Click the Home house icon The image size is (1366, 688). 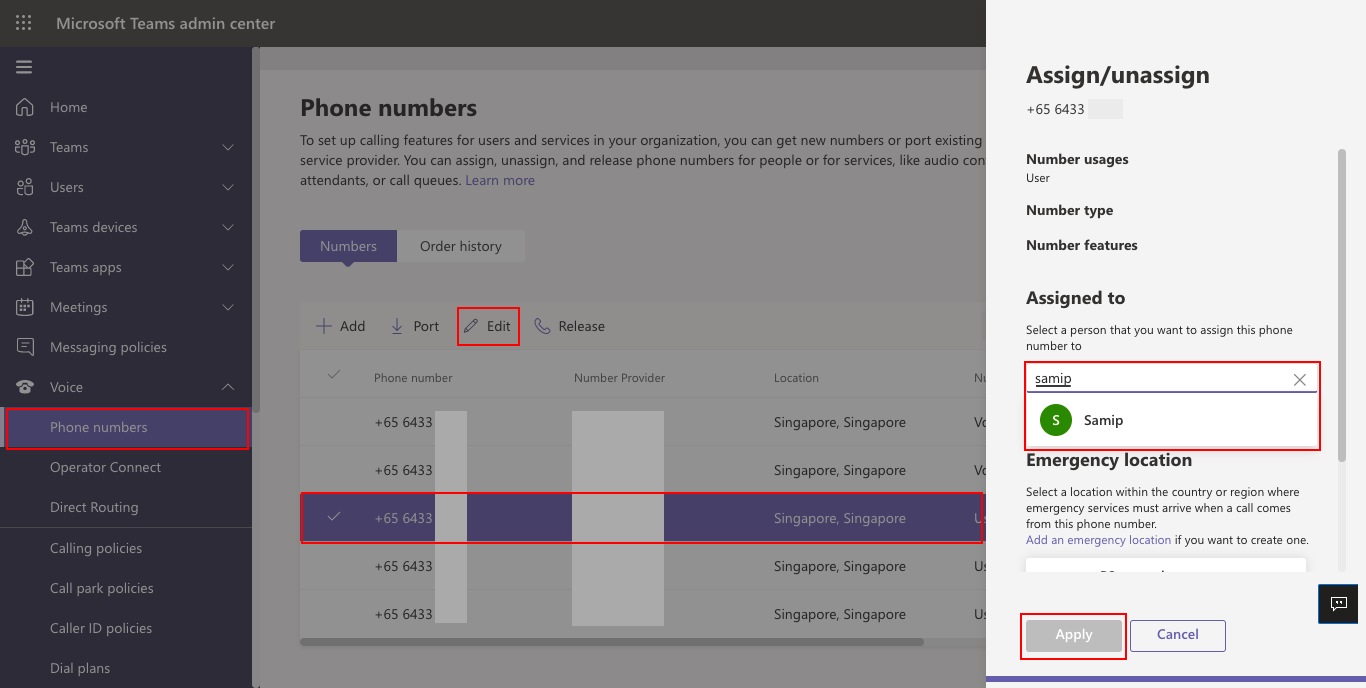(25, 107)
